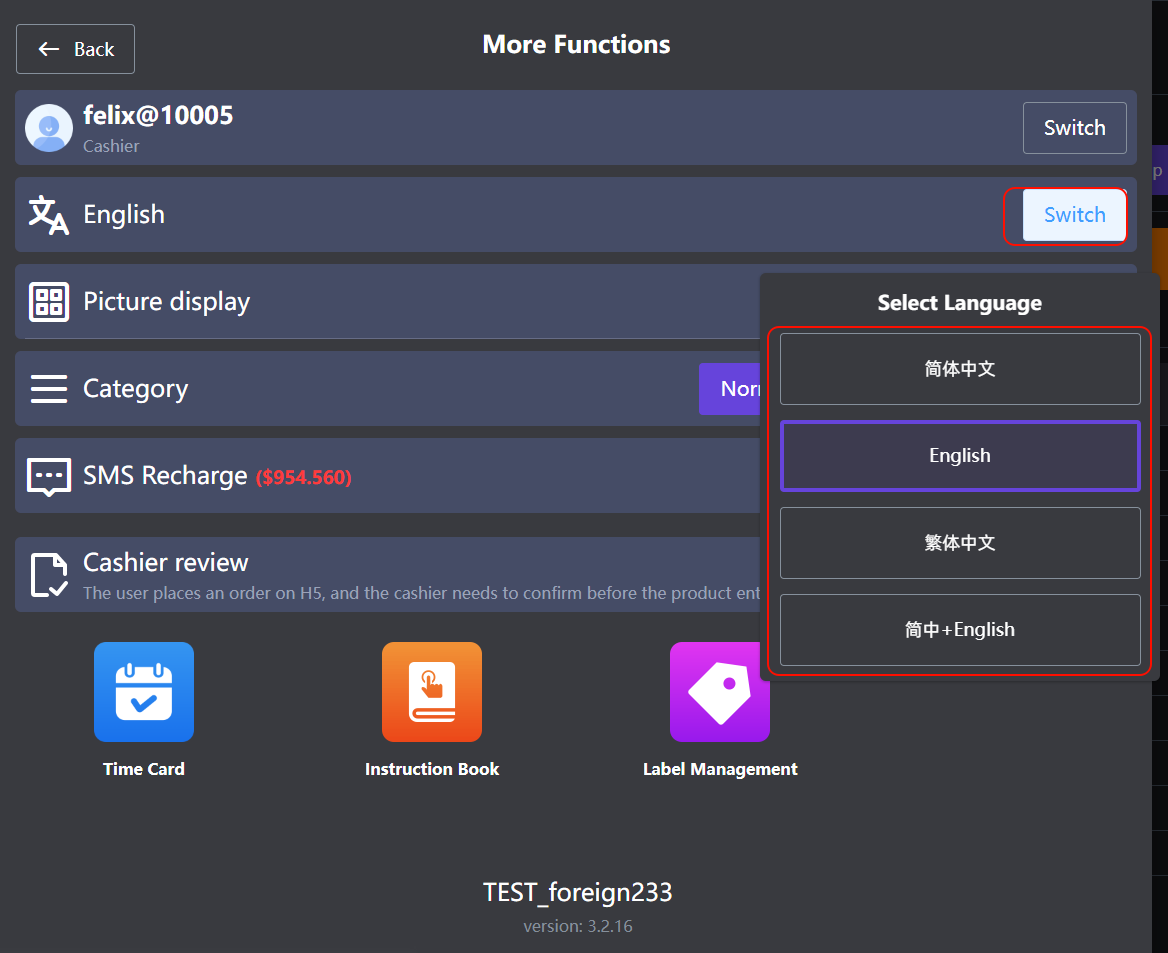
Task: Click the Cashier review document icon
Action: 49,575
